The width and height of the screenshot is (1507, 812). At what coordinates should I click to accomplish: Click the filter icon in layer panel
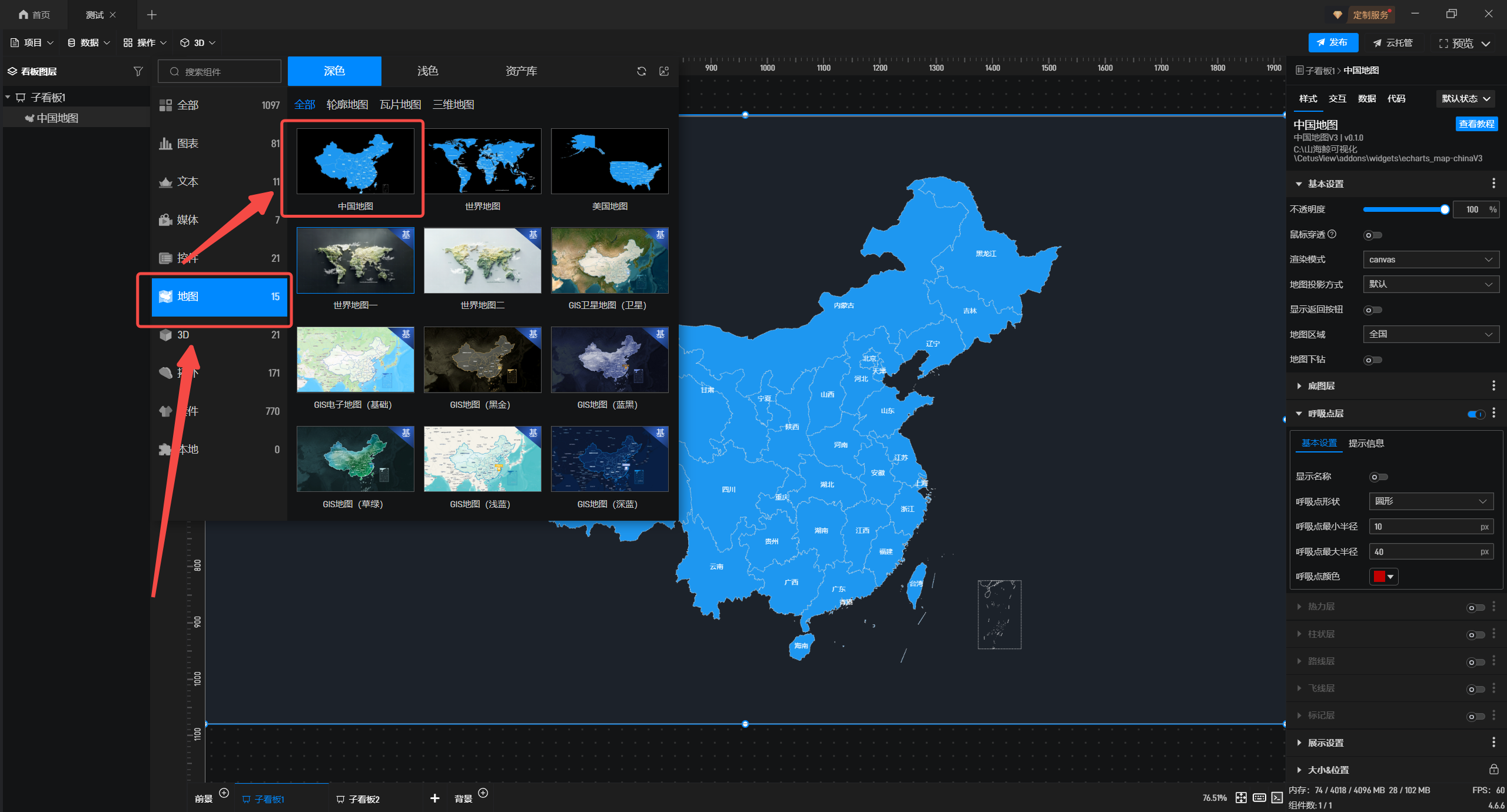point(138,71)
